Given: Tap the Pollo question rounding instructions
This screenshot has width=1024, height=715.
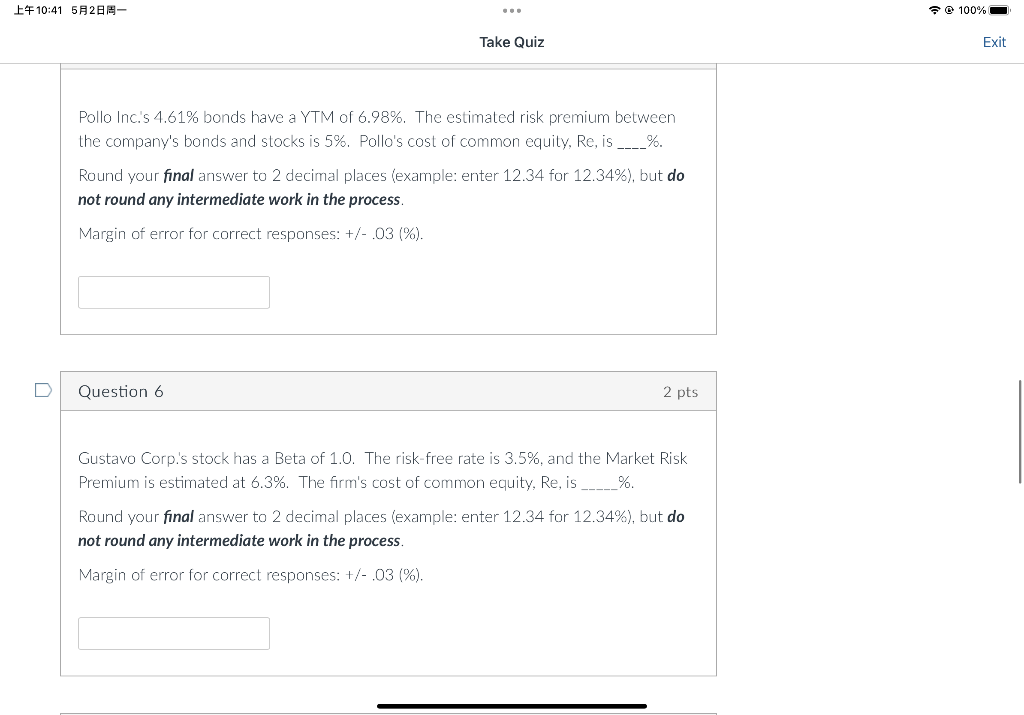Looking at the screenshot, I should [x=381, y=187].
